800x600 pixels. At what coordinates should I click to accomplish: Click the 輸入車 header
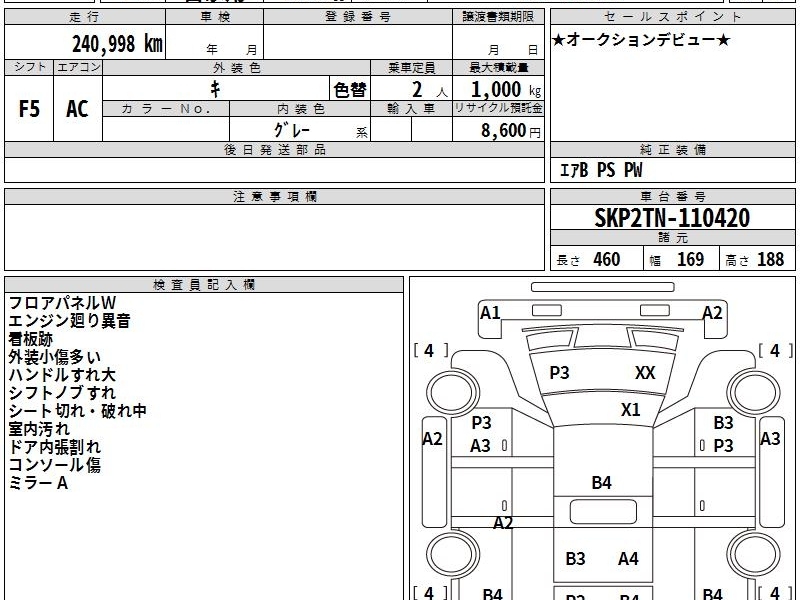[411, 109]
